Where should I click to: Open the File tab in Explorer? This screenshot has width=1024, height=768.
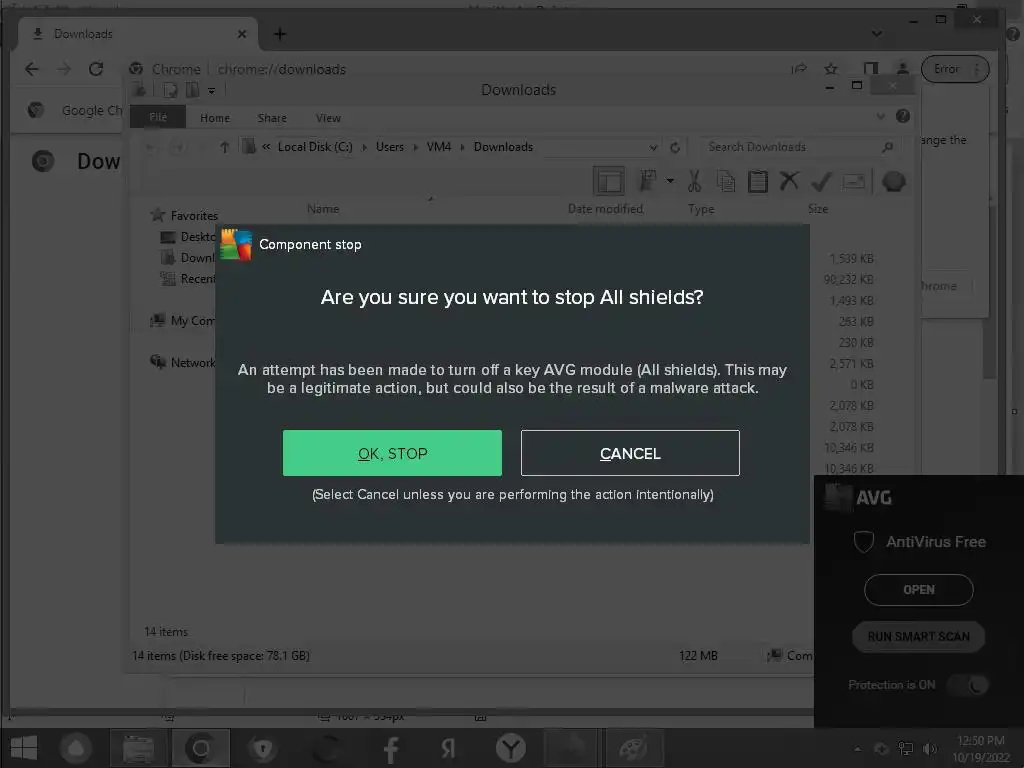(x=158, y=118)
